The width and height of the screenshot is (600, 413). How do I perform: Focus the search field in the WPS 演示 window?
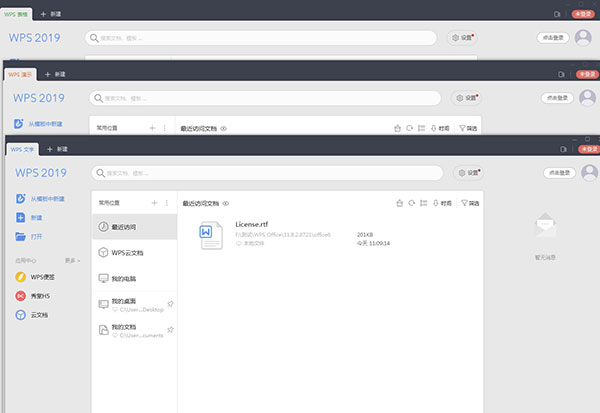[x=265, y=98]
